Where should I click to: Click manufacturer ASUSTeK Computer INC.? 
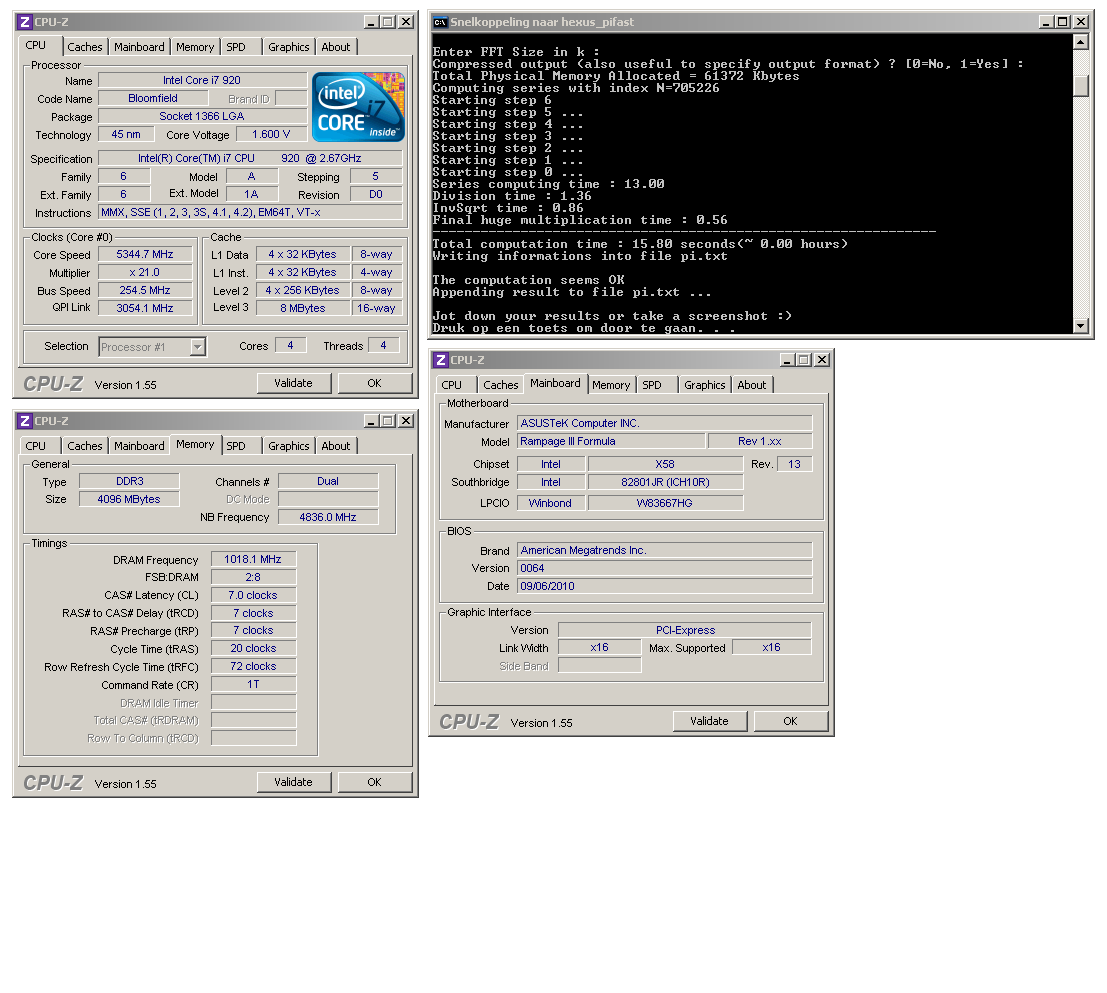point(664,423)
